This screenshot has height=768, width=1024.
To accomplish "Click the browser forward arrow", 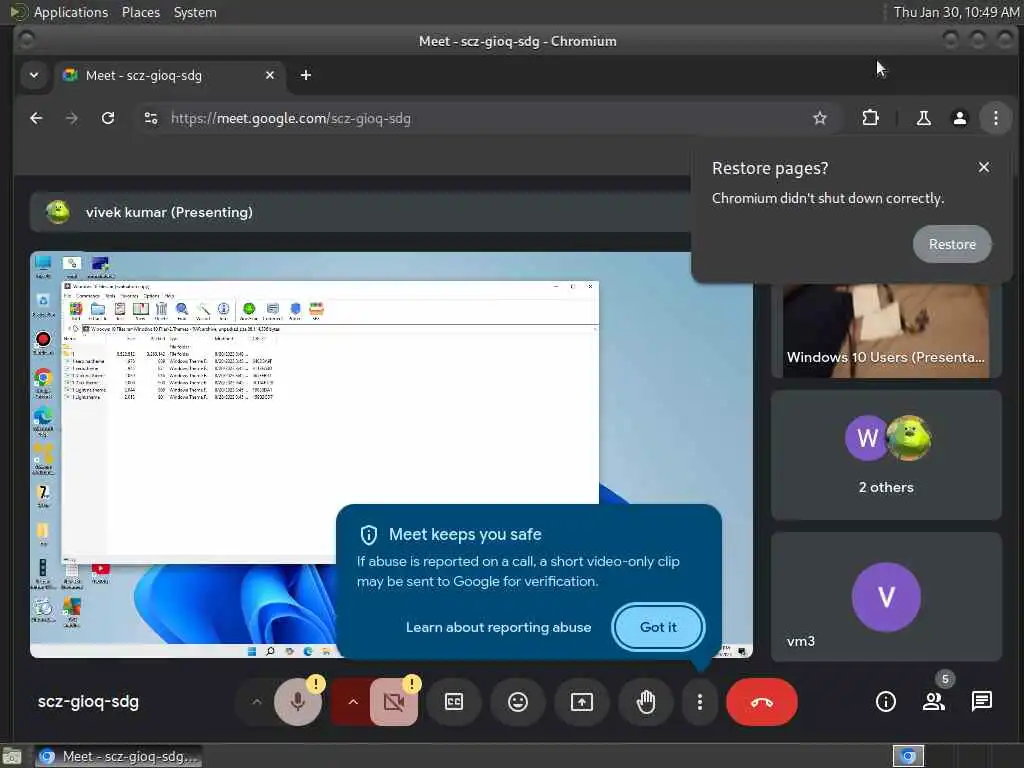I will (x=72, y=118).
